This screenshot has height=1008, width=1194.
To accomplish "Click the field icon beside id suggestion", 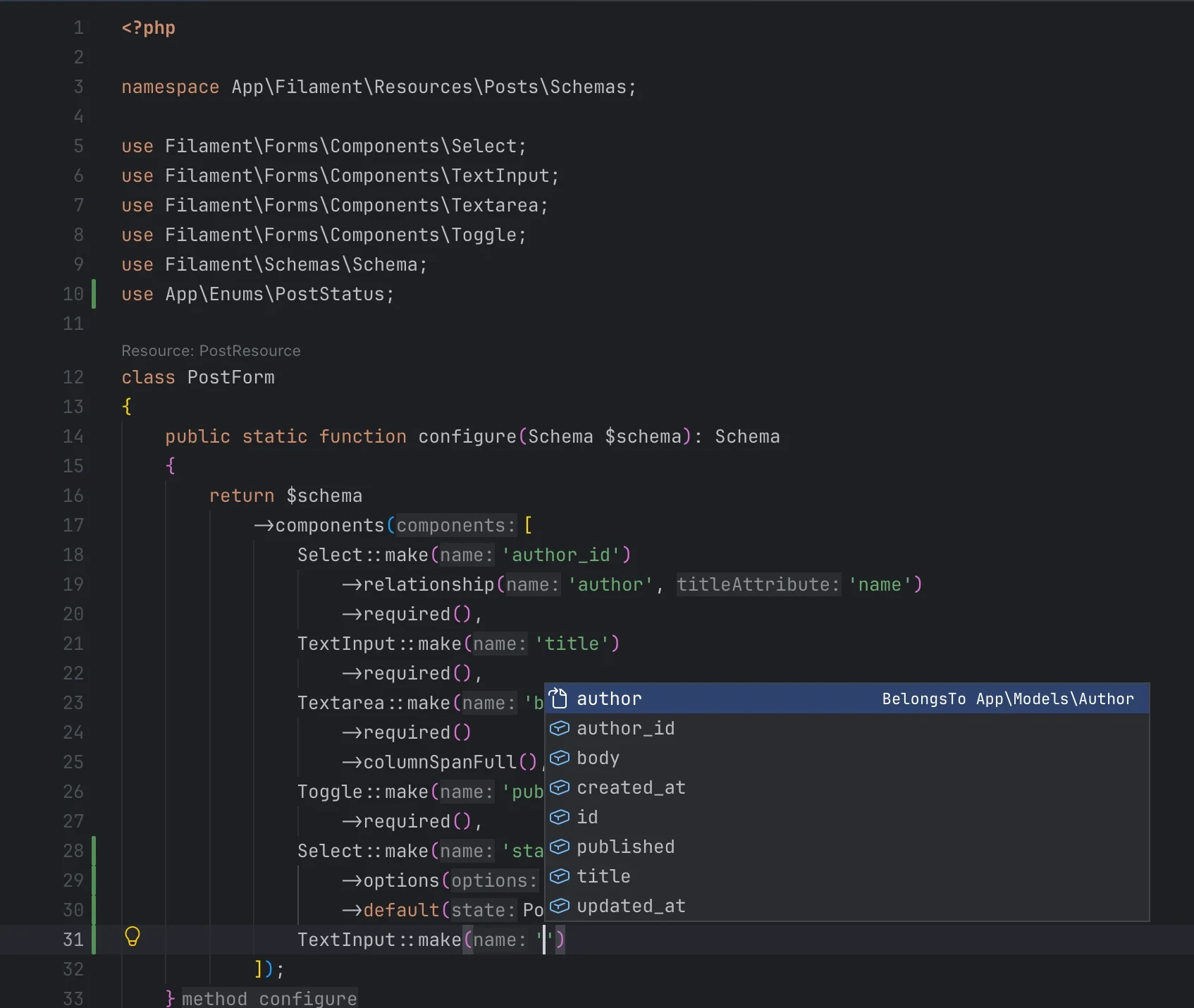I will (x=559, y=817).
